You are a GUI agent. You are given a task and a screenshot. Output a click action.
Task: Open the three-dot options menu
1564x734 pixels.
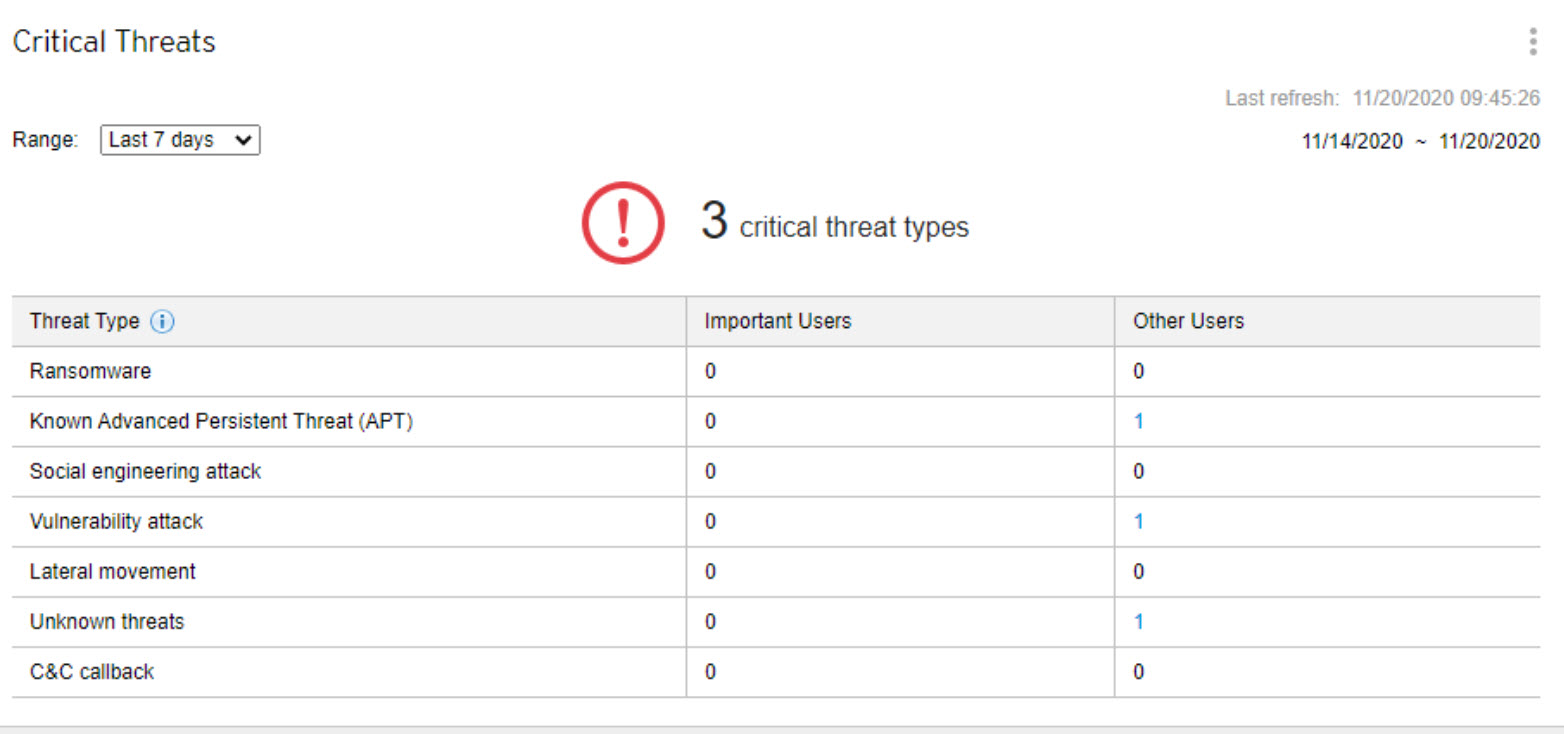click(x=1532, y=41)
